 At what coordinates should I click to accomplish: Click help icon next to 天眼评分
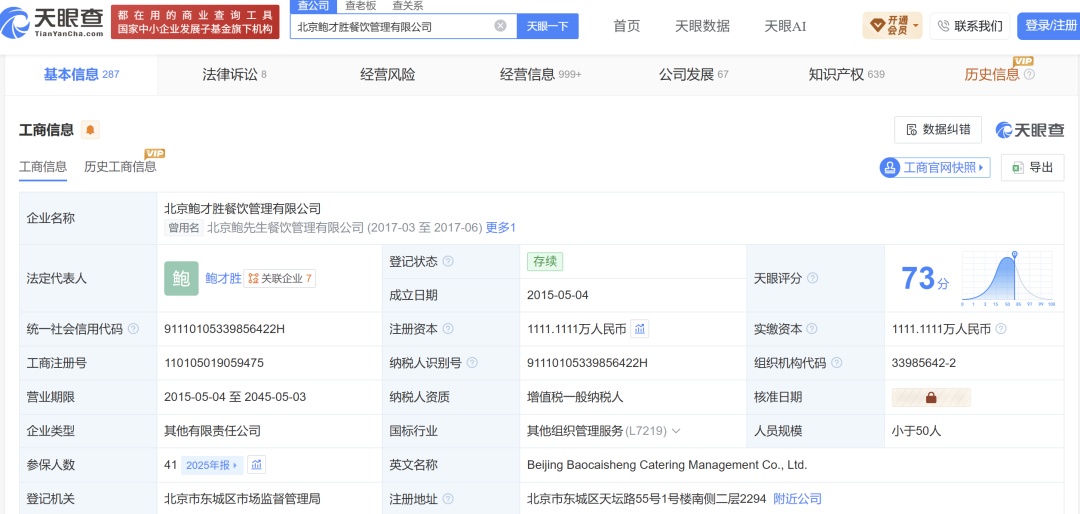tap(812, 278)
